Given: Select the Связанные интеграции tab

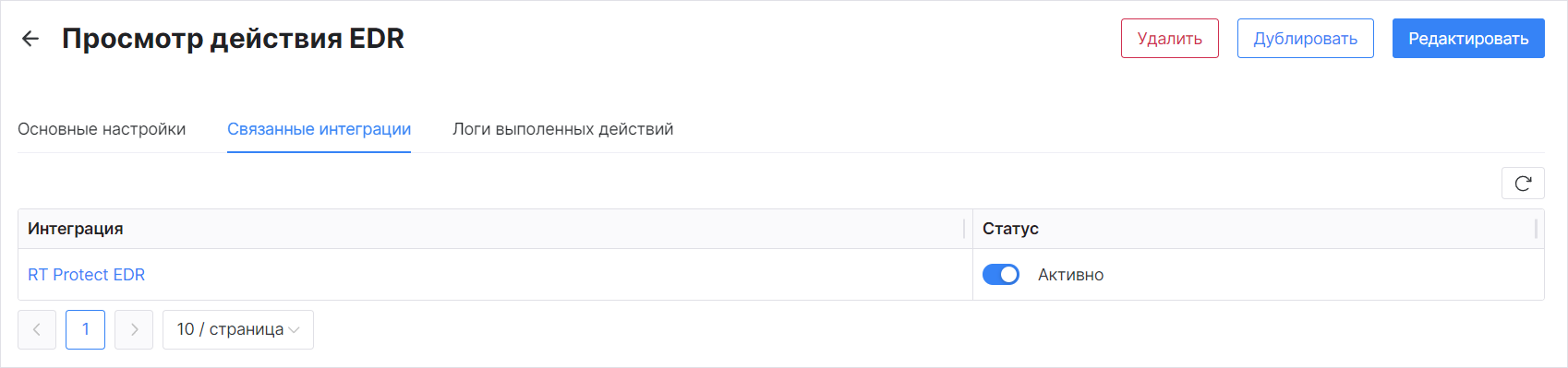Looking at the screenshot, I should [319, 129].
